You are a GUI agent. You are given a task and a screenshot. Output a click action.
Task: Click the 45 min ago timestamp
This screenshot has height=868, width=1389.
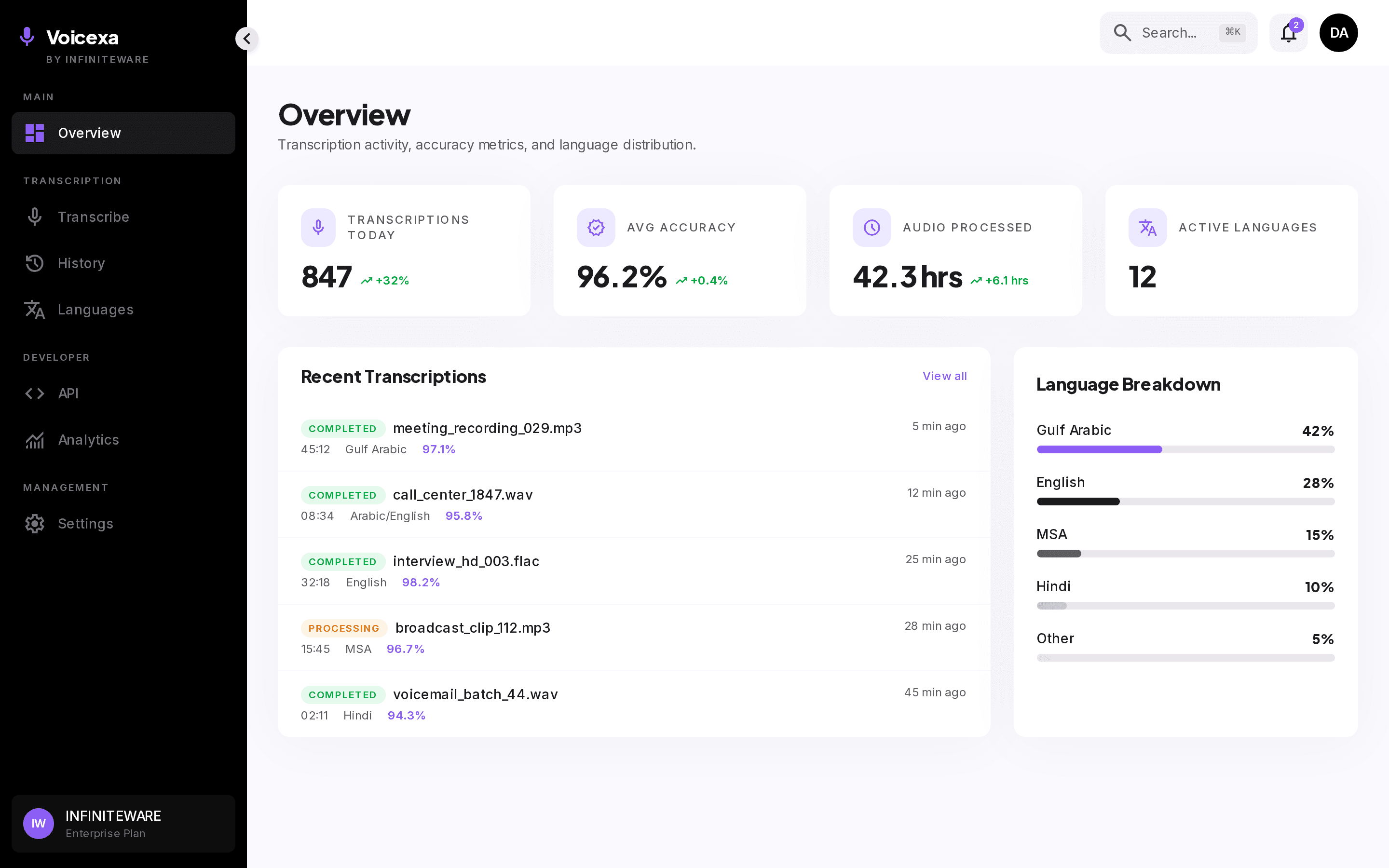click(935, 692)
